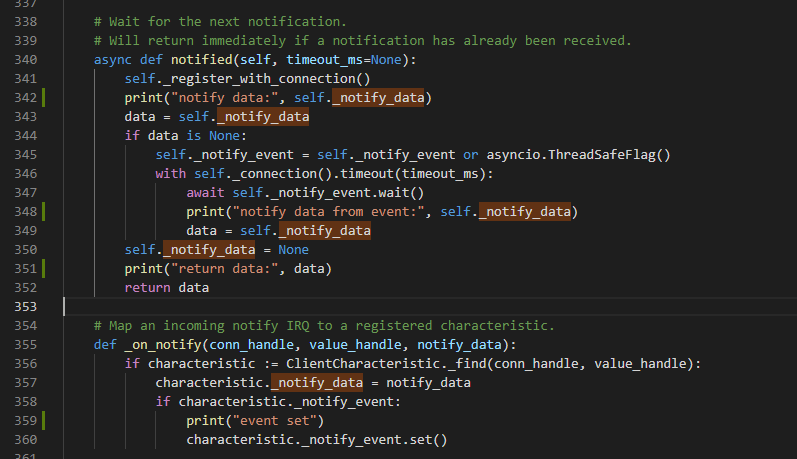Click highlighted '_notify_data' on line 350

click(209, 250)
